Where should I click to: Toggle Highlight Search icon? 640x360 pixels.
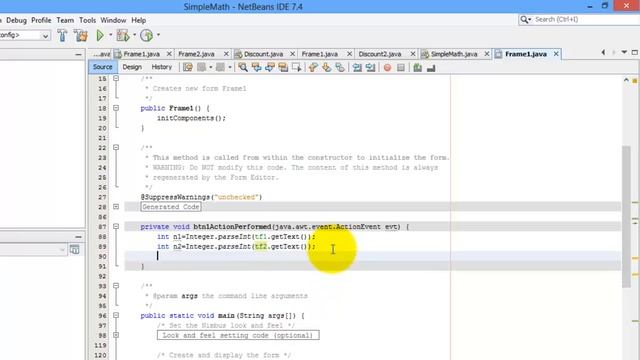tap(283, 67)
